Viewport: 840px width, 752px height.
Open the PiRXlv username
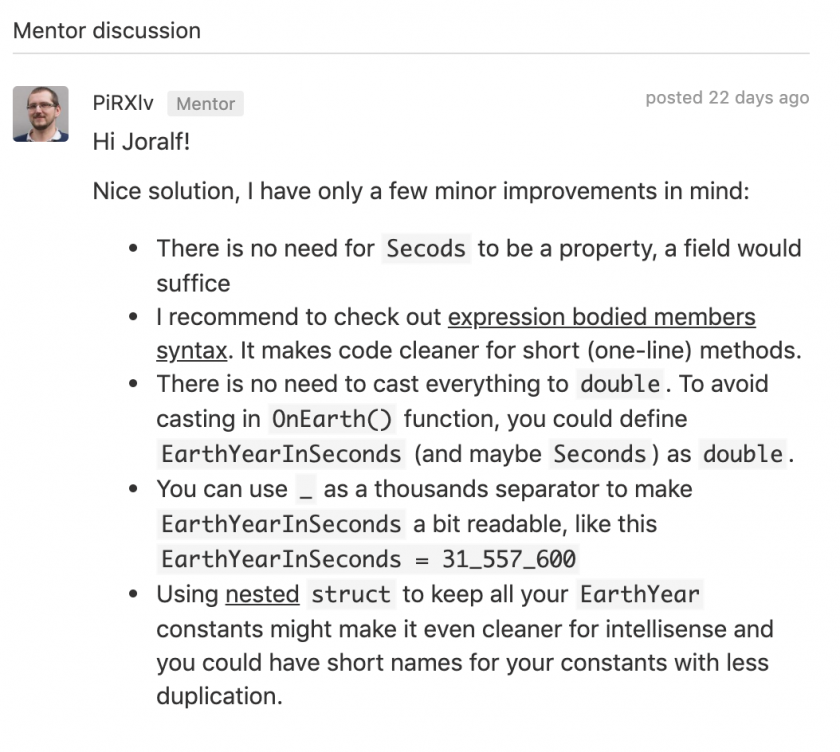point(123,103)
